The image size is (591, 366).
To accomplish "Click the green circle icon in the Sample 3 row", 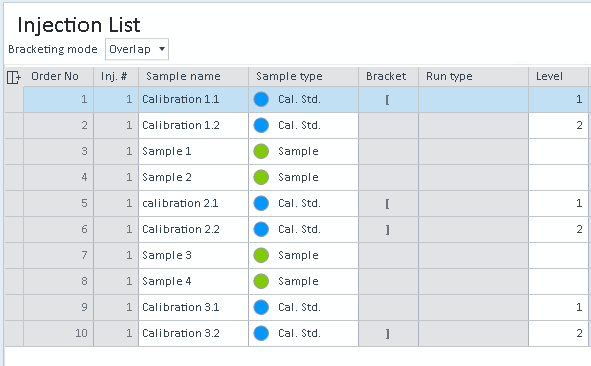I will click(261, 256).
